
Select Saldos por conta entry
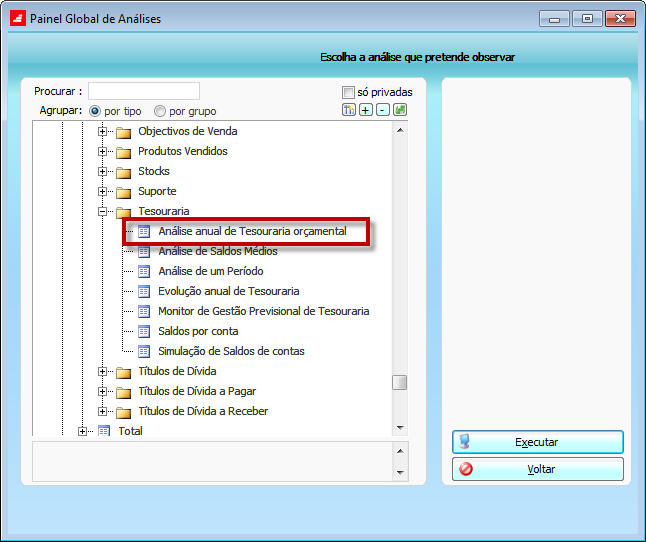[x=198, y=331]
